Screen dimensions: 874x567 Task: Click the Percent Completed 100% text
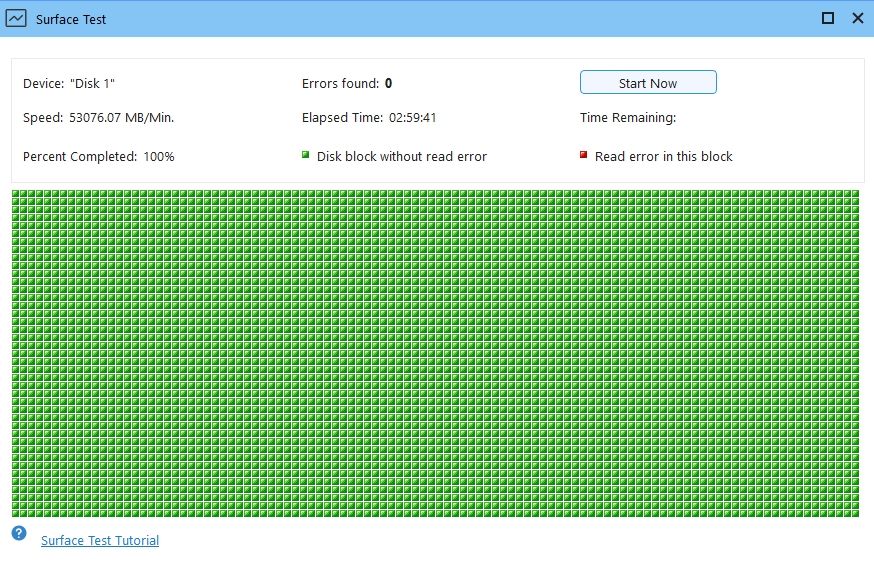(x=99, y=157)
